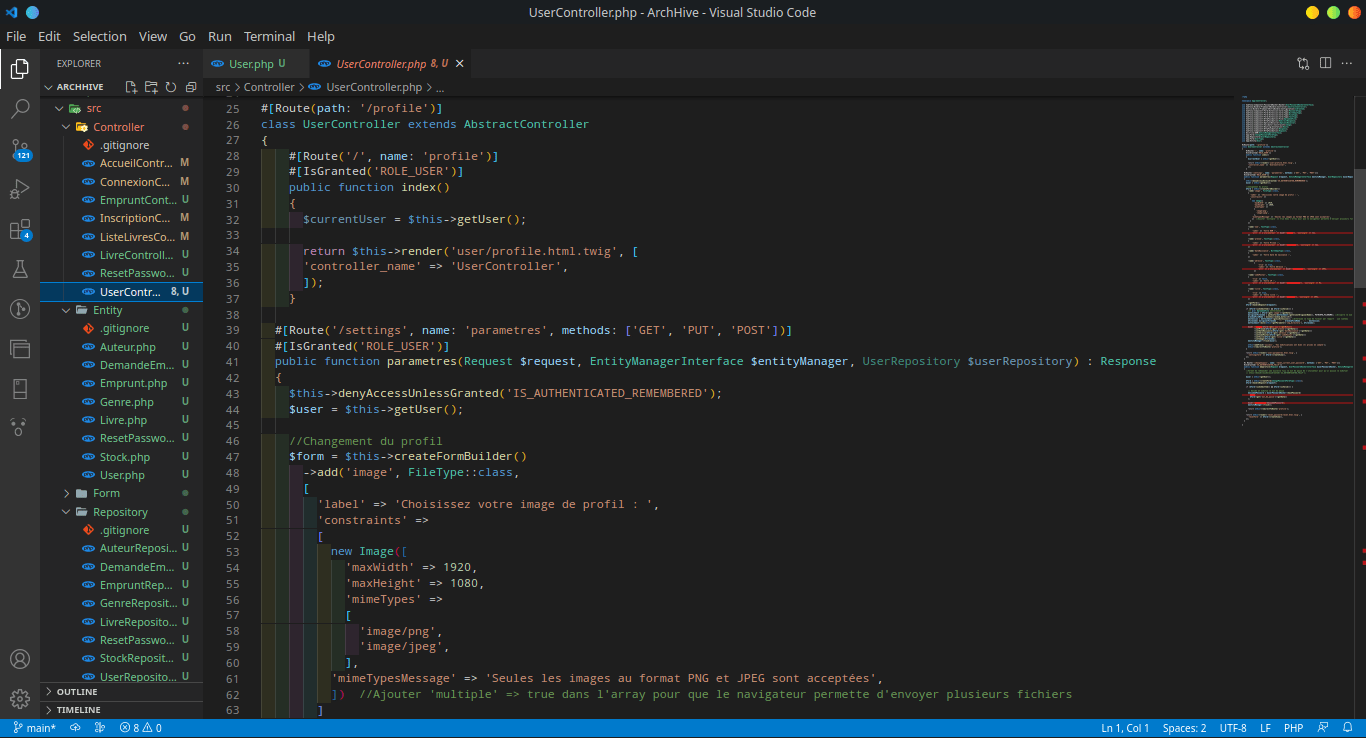
Task: Open the Search view in activity bar
Action: point(20,109)
